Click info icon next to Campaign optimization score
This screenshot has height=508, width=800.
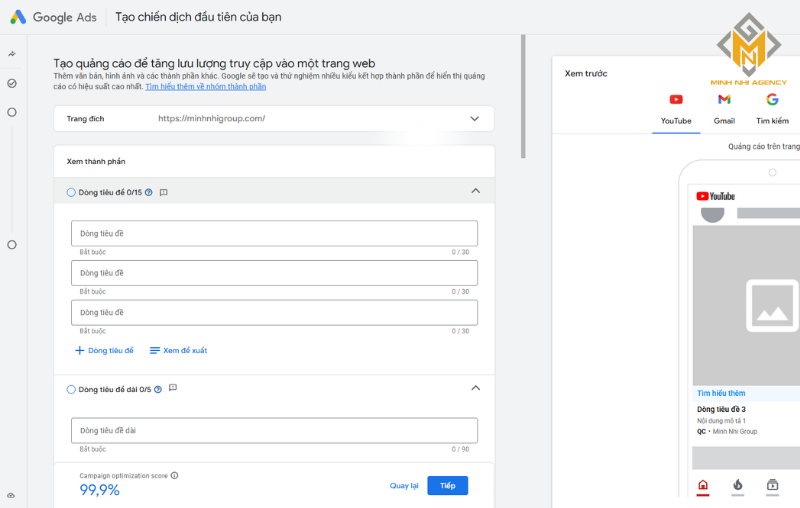pyautogui.click(x=174, y=475)
